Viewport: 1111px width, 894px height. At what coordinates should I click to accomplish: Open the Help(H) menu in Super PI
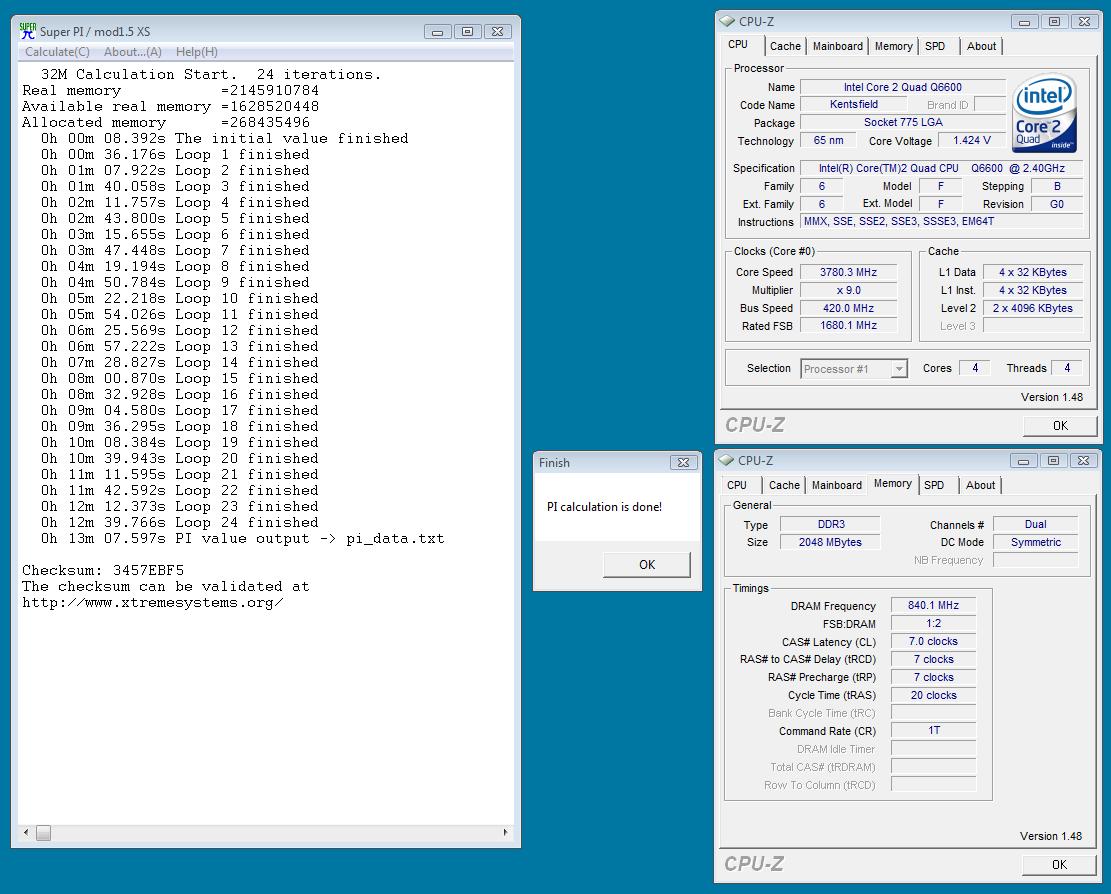click(x=196, y=52)
